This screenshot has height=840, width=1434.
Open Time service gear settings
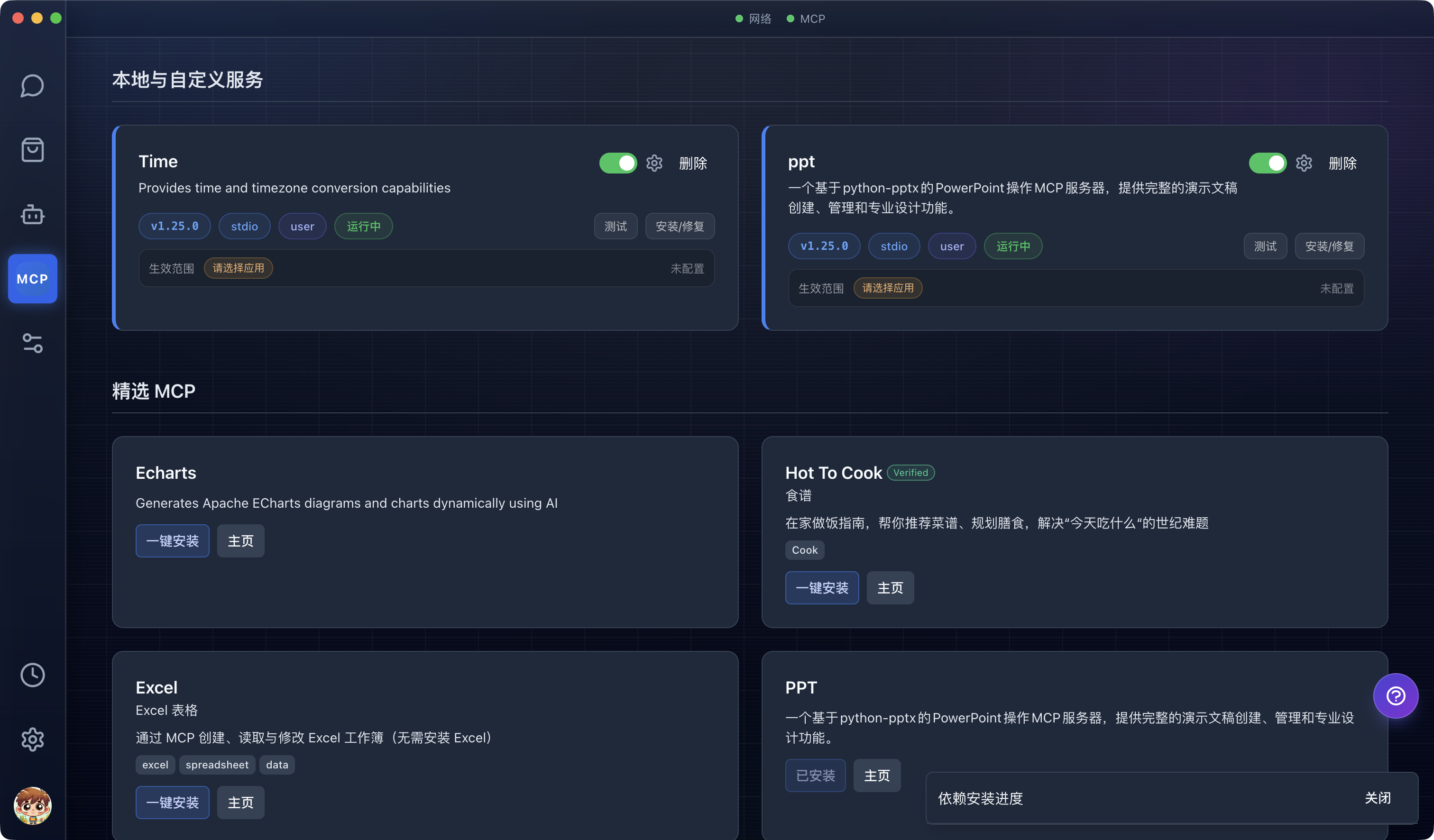coord(654,163)
